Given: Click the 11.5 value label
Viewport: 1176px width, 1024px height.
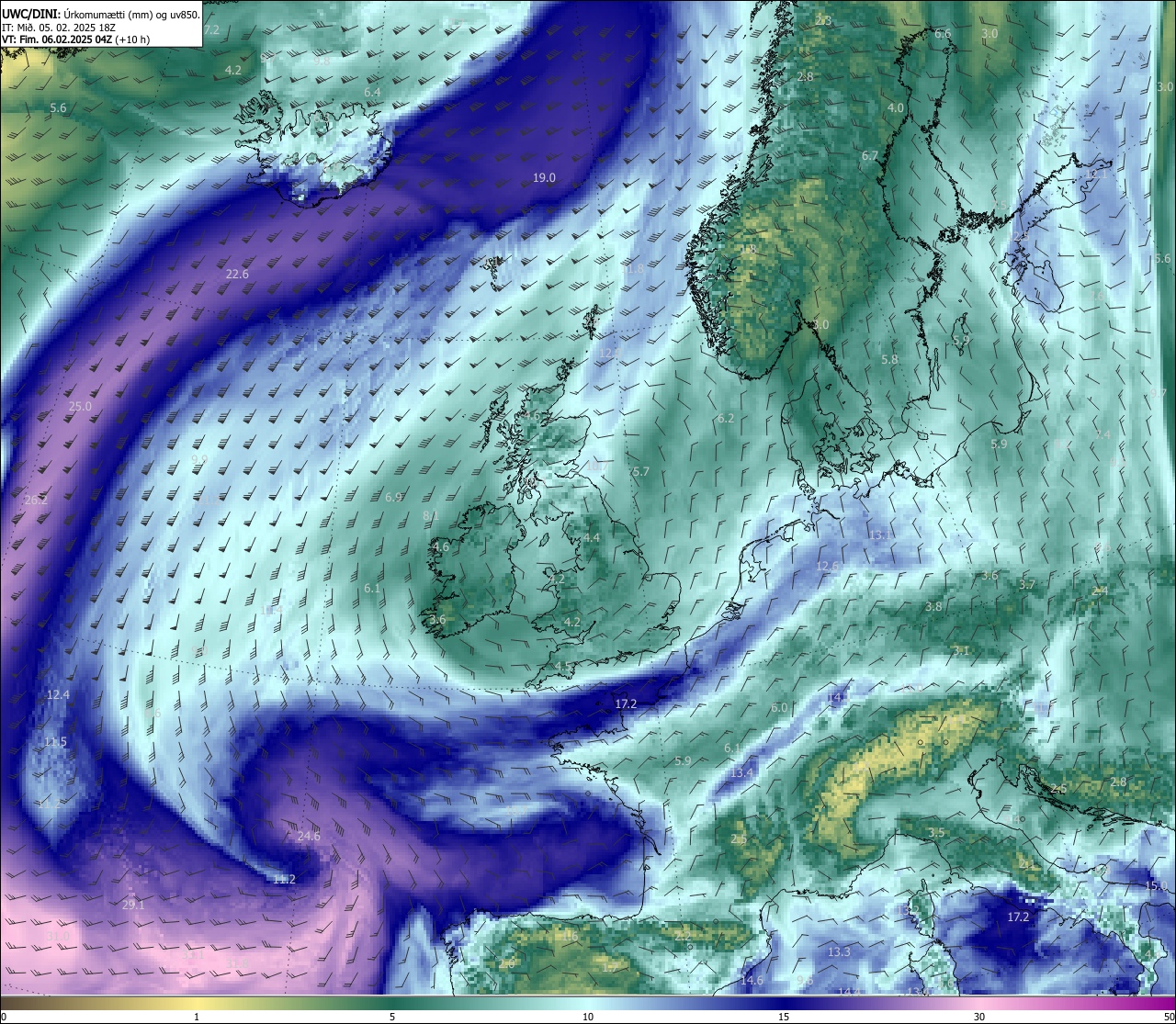Looking at the screenshot, I should 55,742.
